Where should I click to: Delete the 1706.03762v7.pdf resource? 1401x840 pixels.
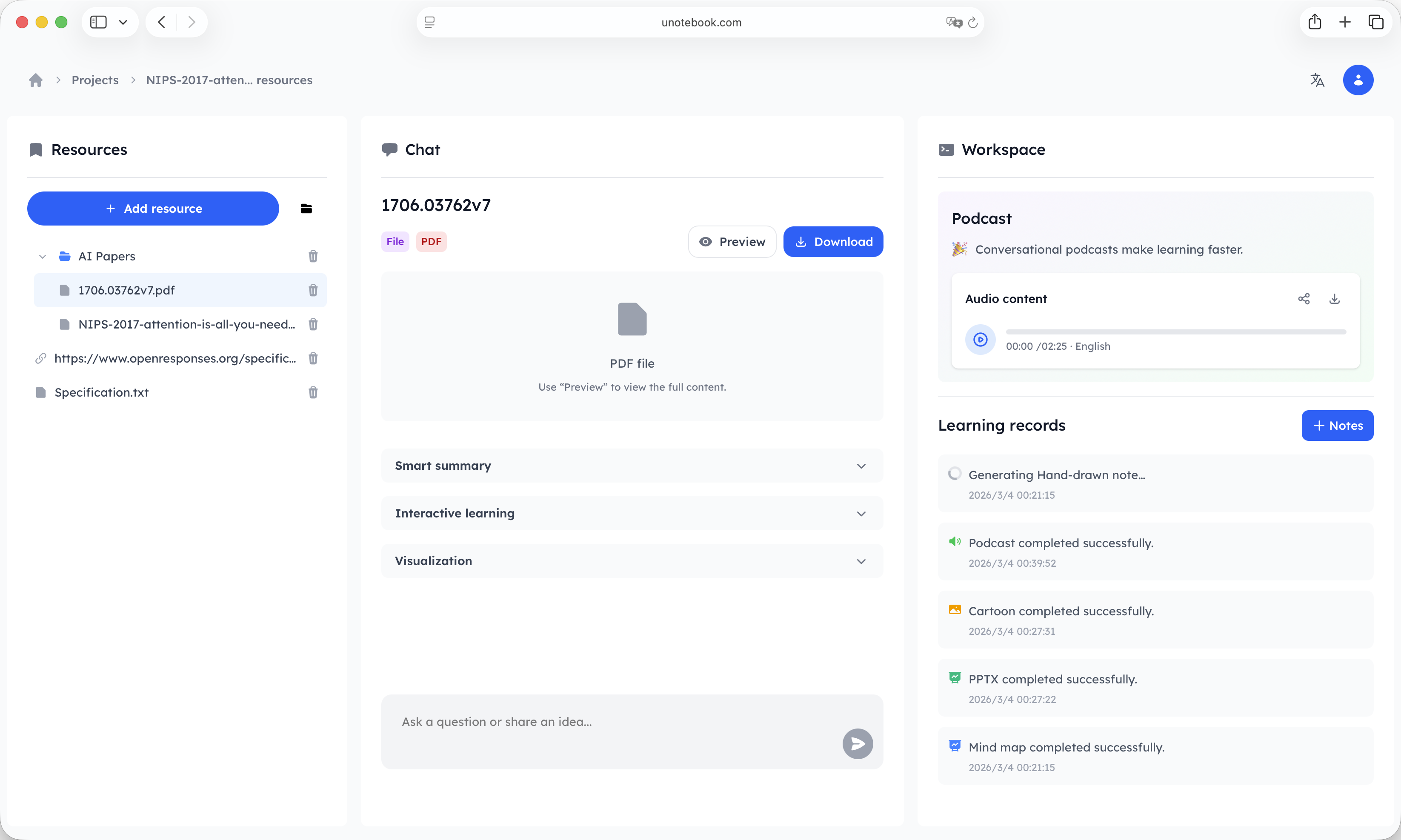(313, 290)
